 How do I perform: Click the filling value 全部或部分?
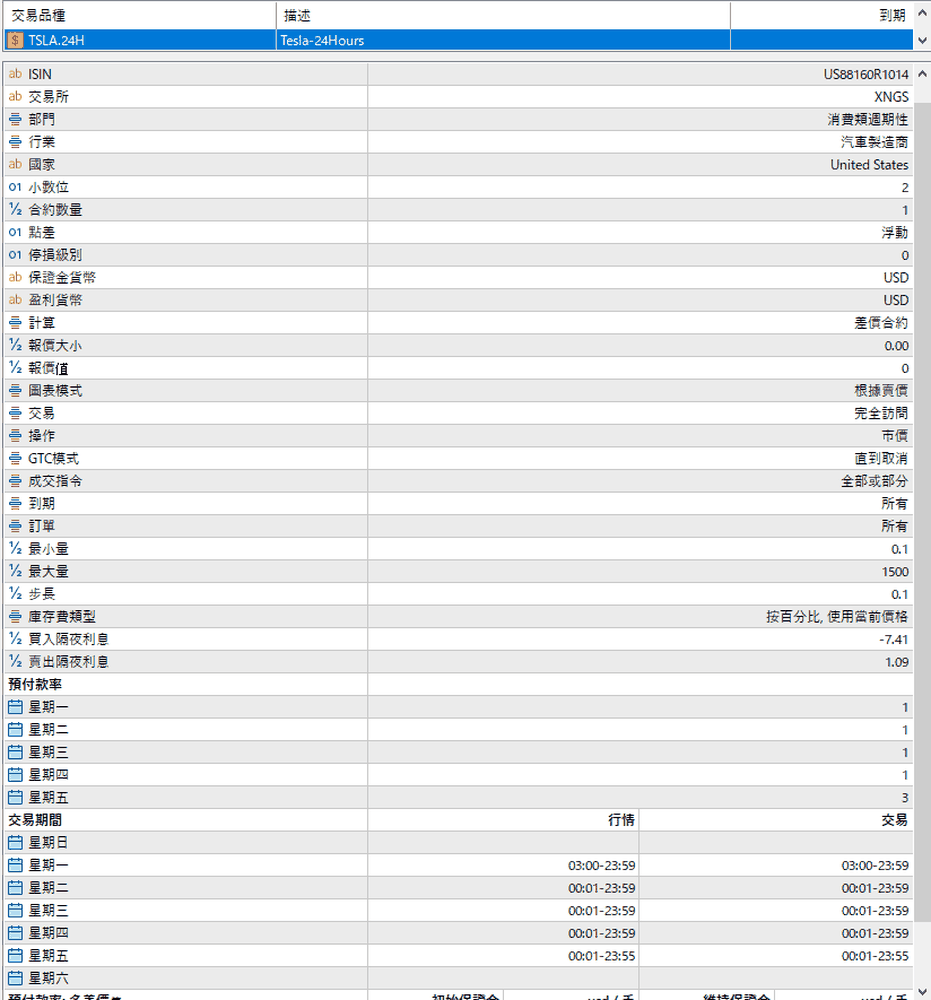[x=874, y=481]
